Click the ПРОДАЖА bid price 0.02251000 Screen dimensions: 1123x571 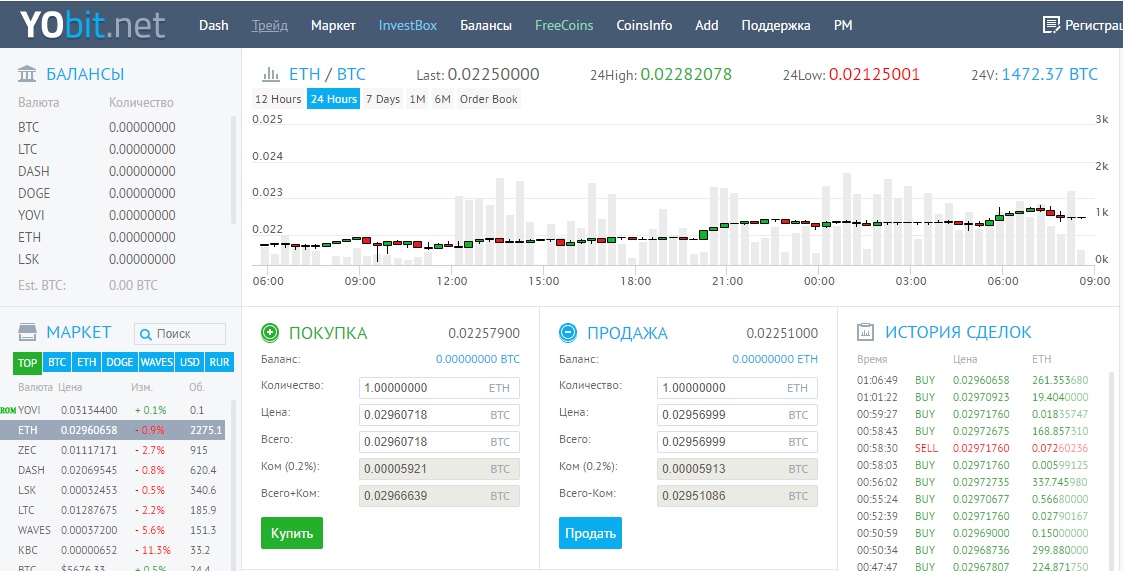(782, 333)
